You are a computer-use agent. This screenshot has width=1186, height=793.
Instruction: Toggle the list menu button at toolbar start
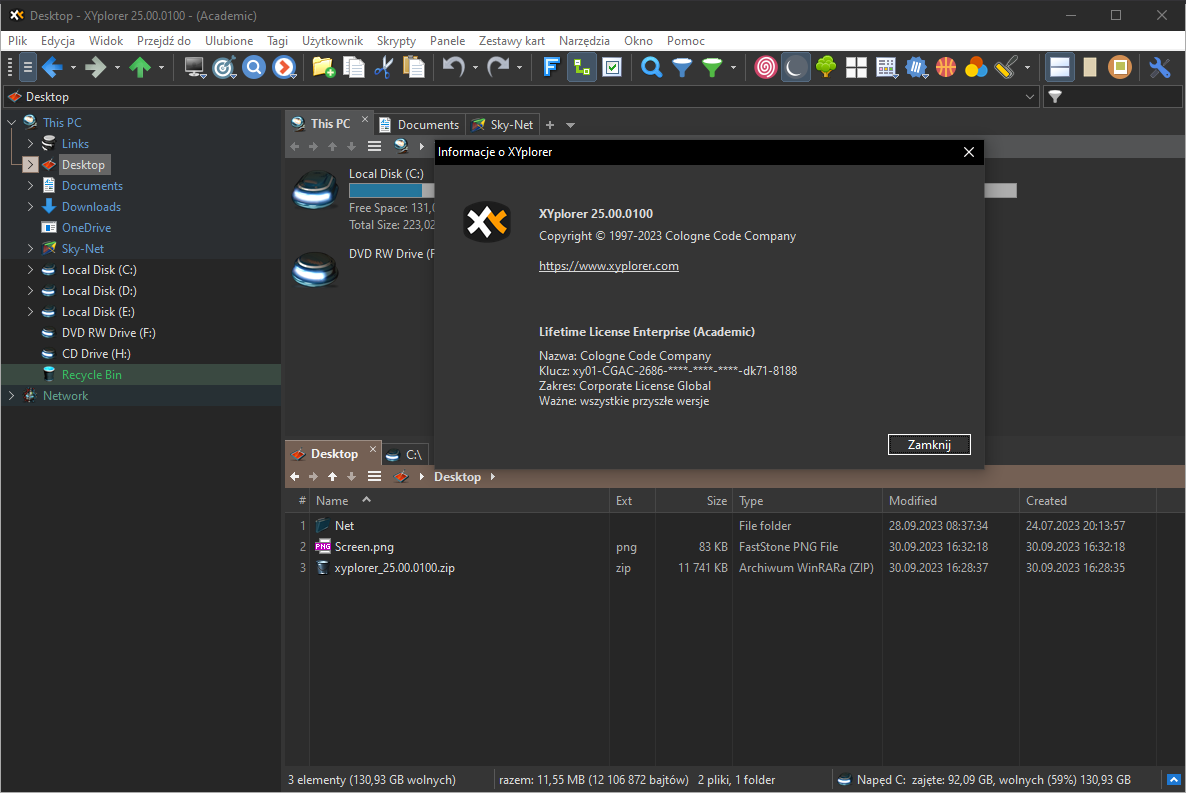[x=27, y=68]
